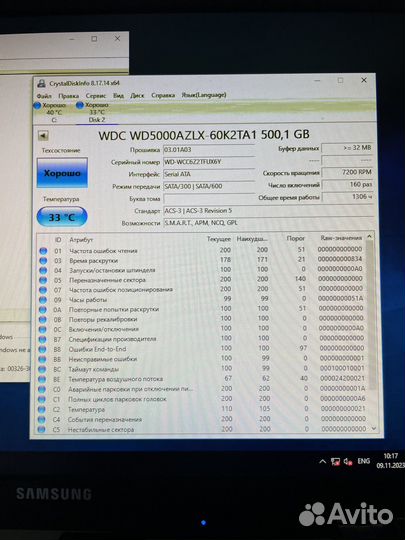Viewport: 405px width, 540px height.
Task: Click the buffer size value >= 32 MB
Action: pos(347,148)
